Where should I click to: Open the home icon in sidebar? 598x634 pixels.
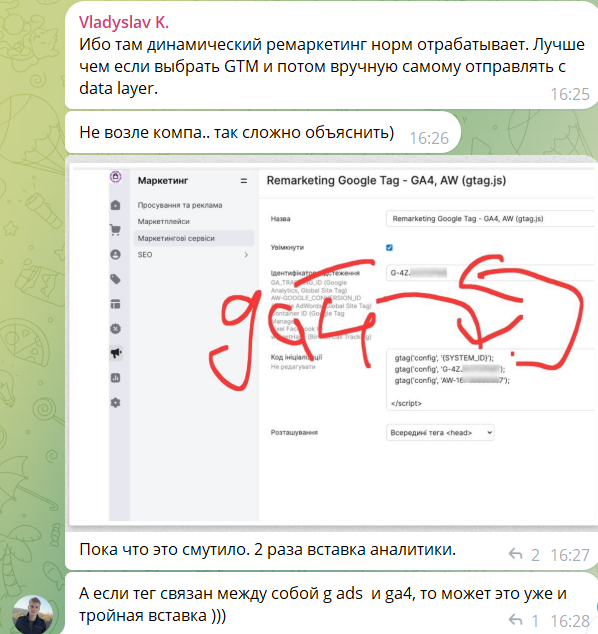pyautogui.click(x=116, y=205)
